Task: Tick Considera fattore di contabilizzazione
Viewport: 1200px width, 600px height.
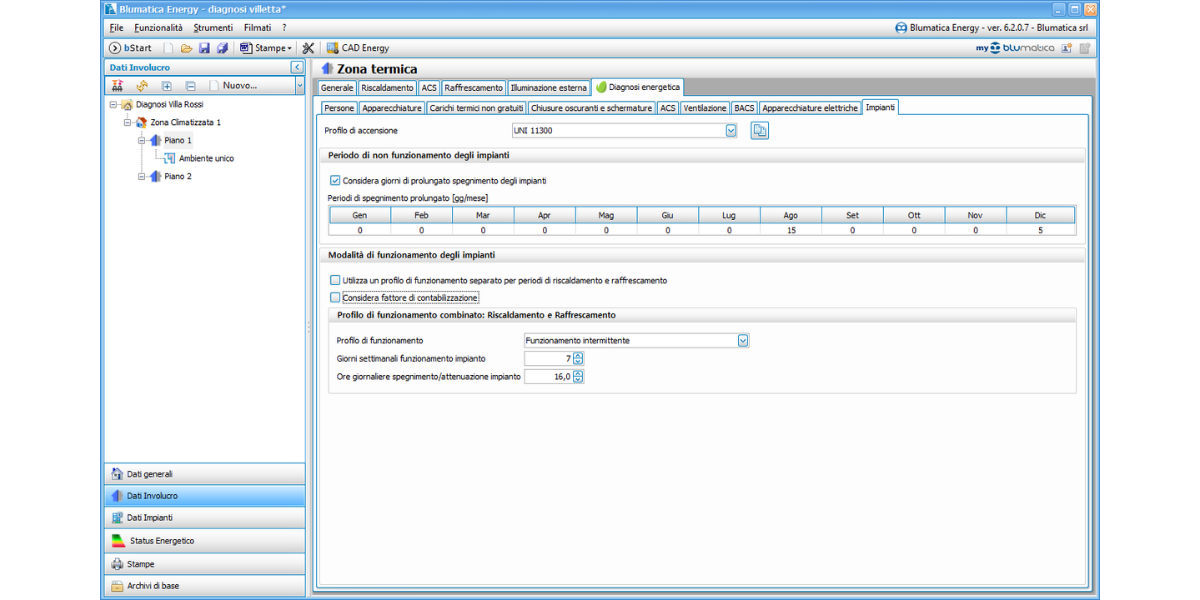Action: (x=335, y=298)
